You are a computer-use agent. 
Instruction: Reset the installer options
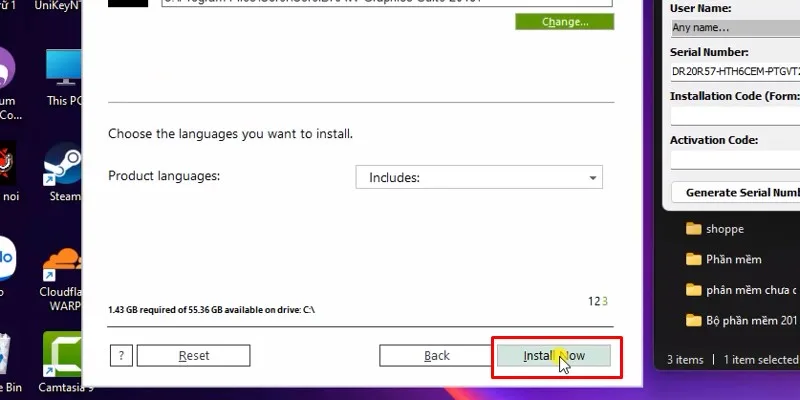[x=193, y=355]
